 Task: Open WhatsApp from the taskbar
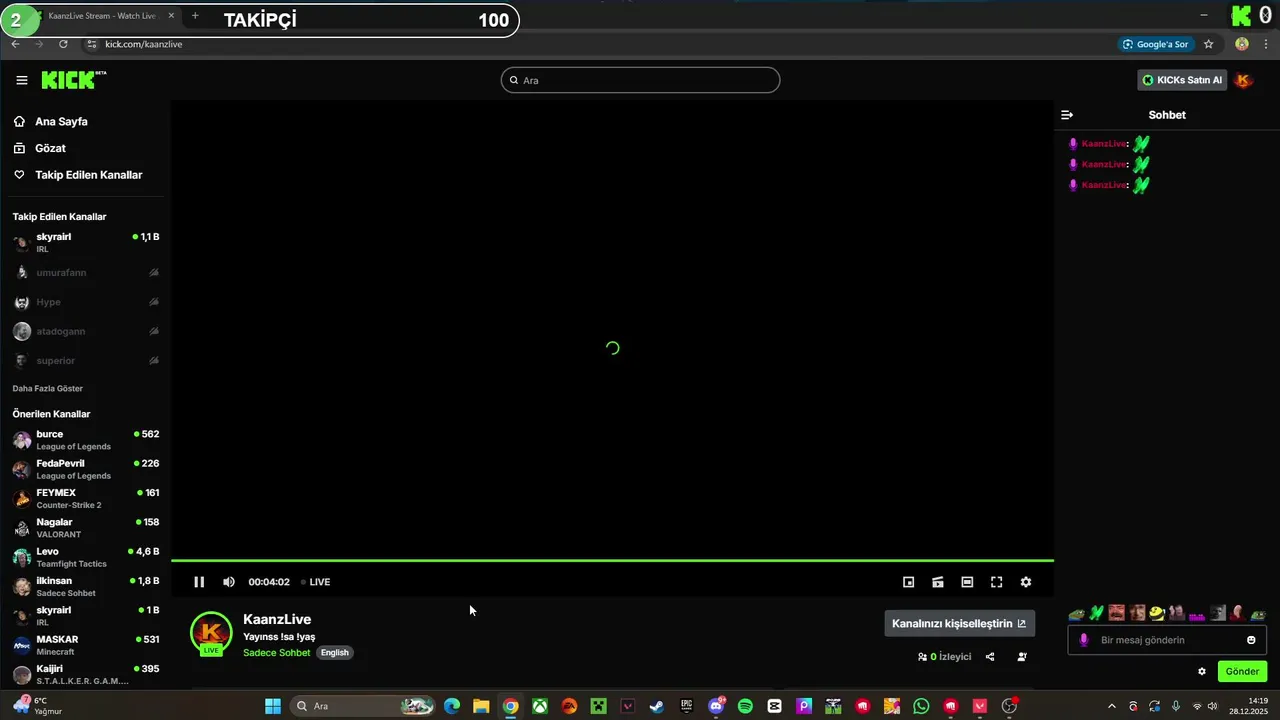tap(921, 706)
